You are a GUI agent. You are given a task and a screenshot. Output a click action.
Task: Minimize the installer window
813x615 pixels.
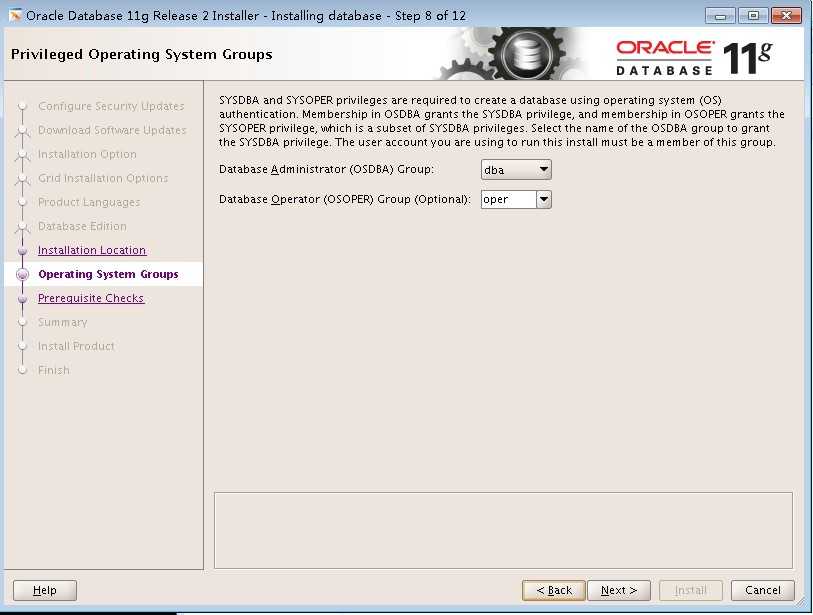pyautogui.click(x=720, y=16)
